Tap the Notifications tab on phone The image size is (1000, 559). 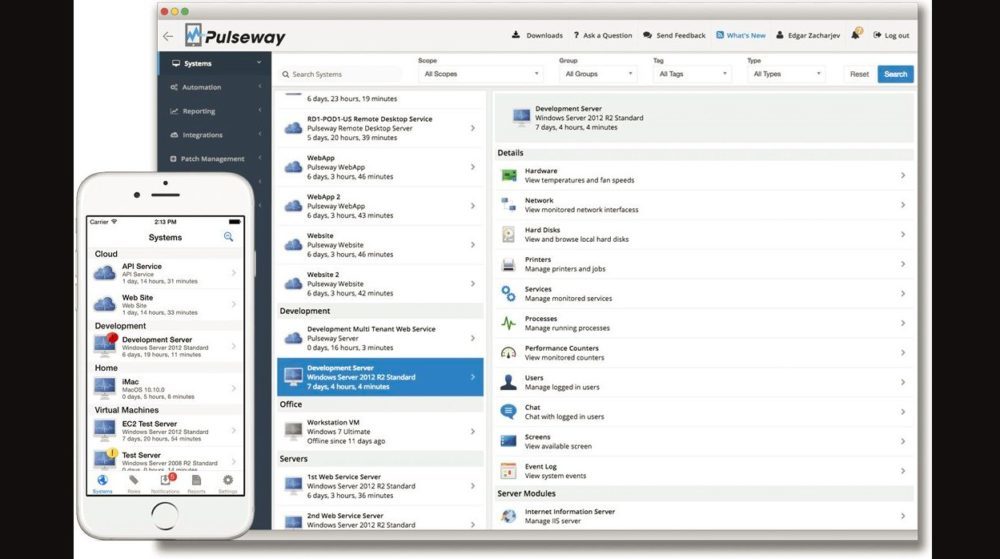(165, 483)
